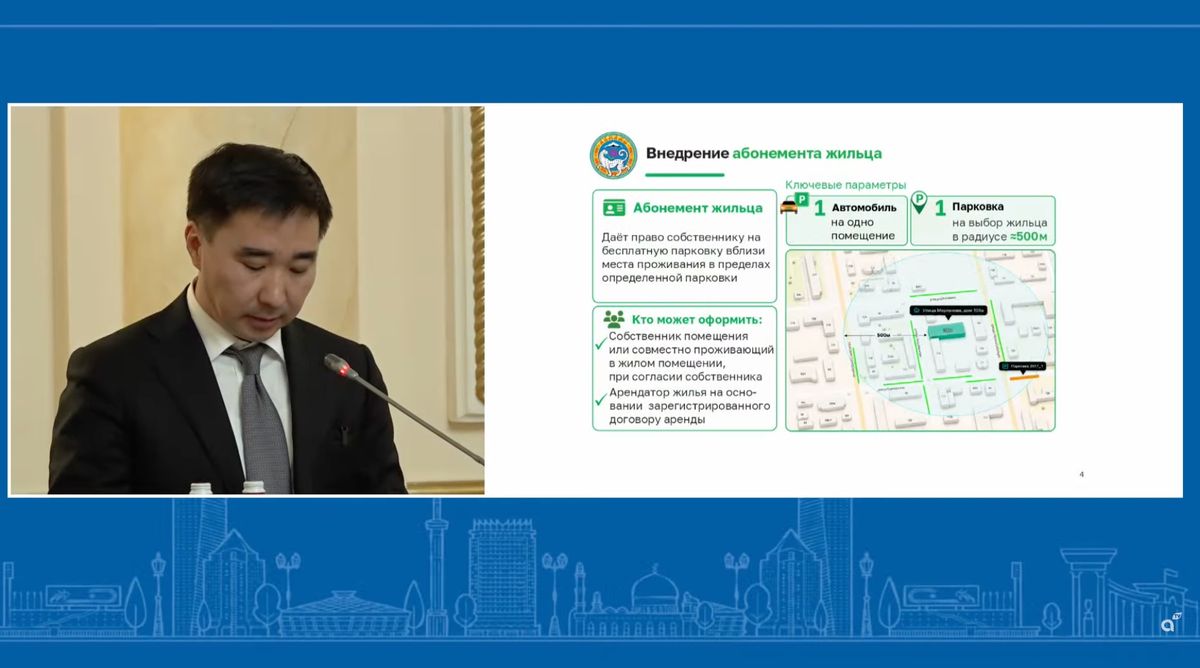Click the watermark logo in bottom-right corner

pyautogui.click(x=1169, y=623)
